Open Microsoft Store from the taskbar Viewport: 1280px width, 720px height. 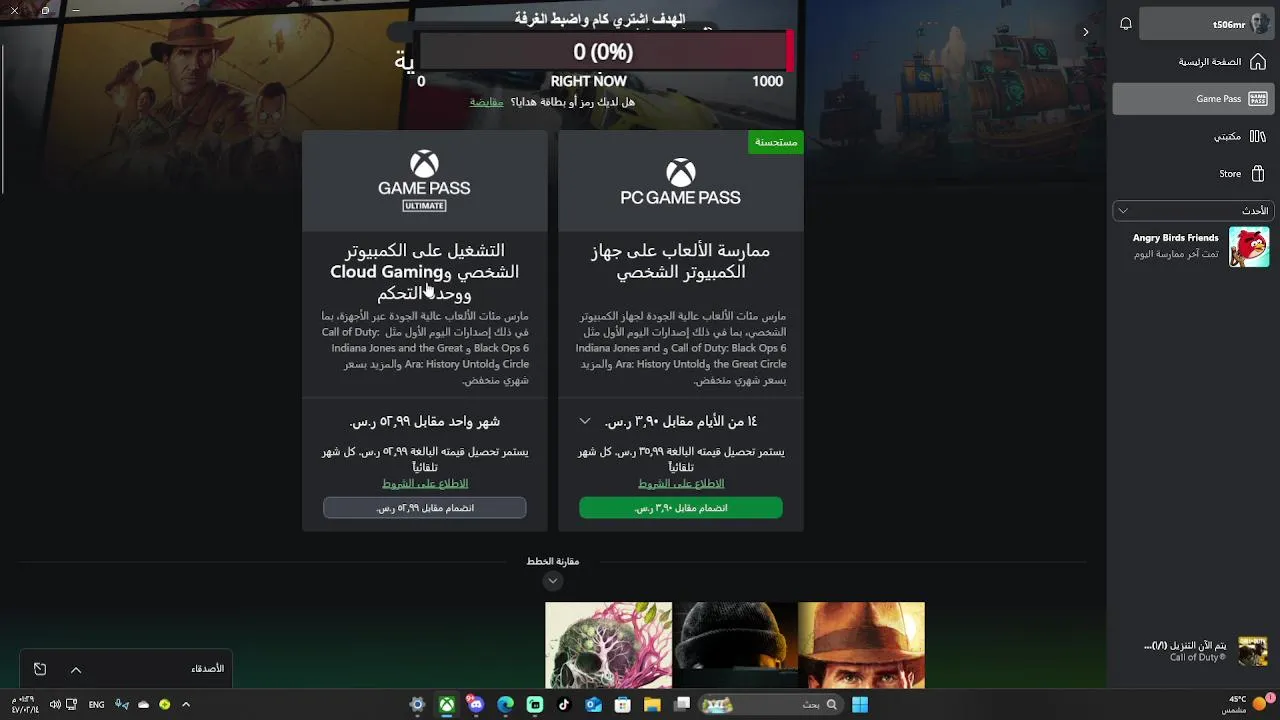623,704
